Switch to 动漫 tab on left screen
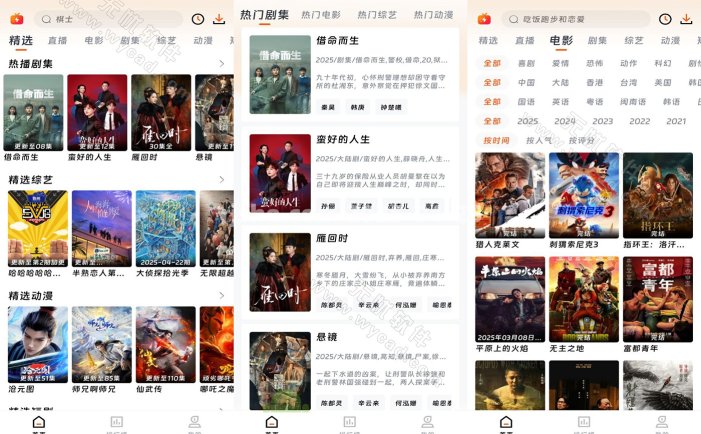The image size is (701, 434). coord(203,41)
